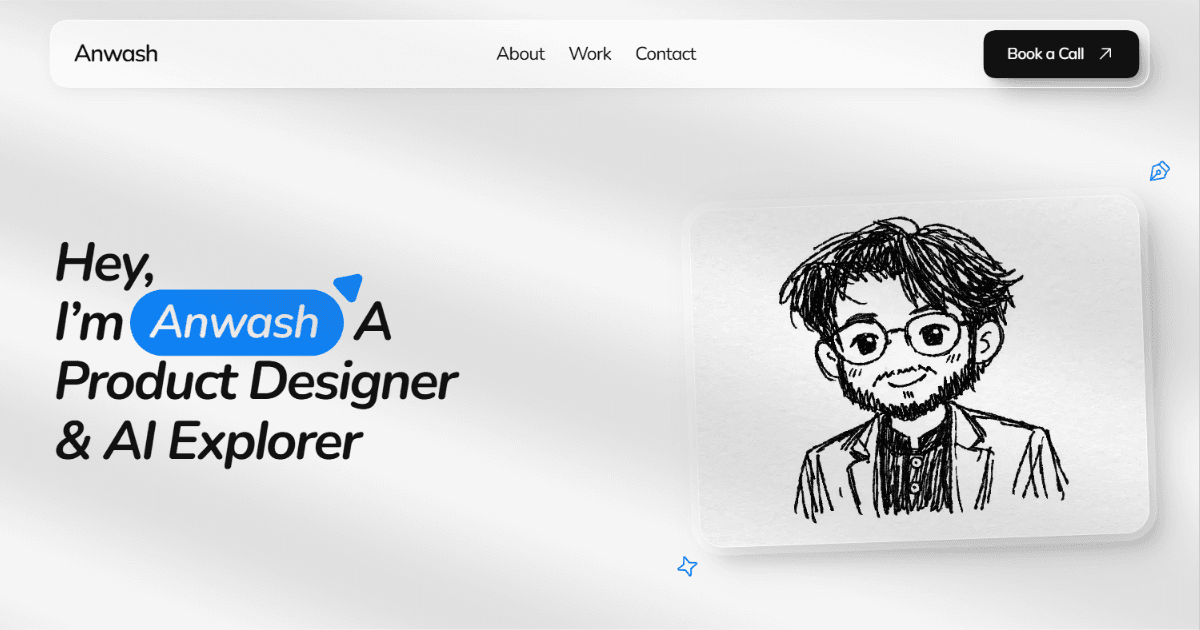Click empty navbar space beside Anwash logo
Image resolution: width=1200 pixels, height=630 pixels.
tap(320, 54)
